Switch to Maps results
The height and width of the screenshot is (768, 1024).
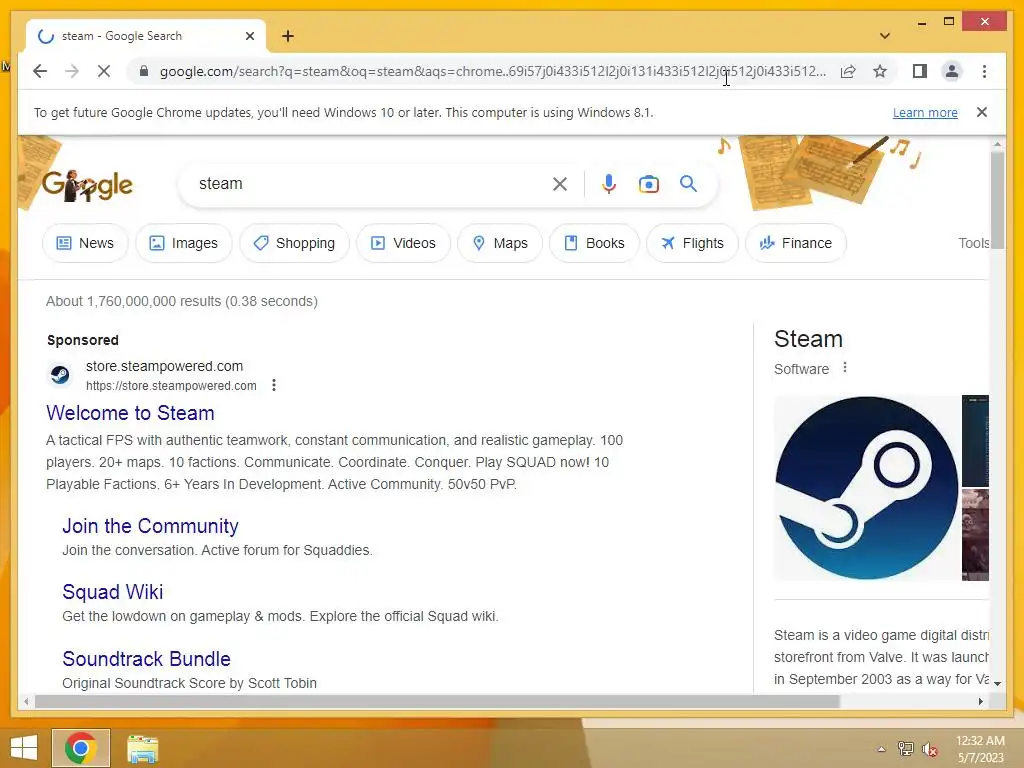(500, 243)
